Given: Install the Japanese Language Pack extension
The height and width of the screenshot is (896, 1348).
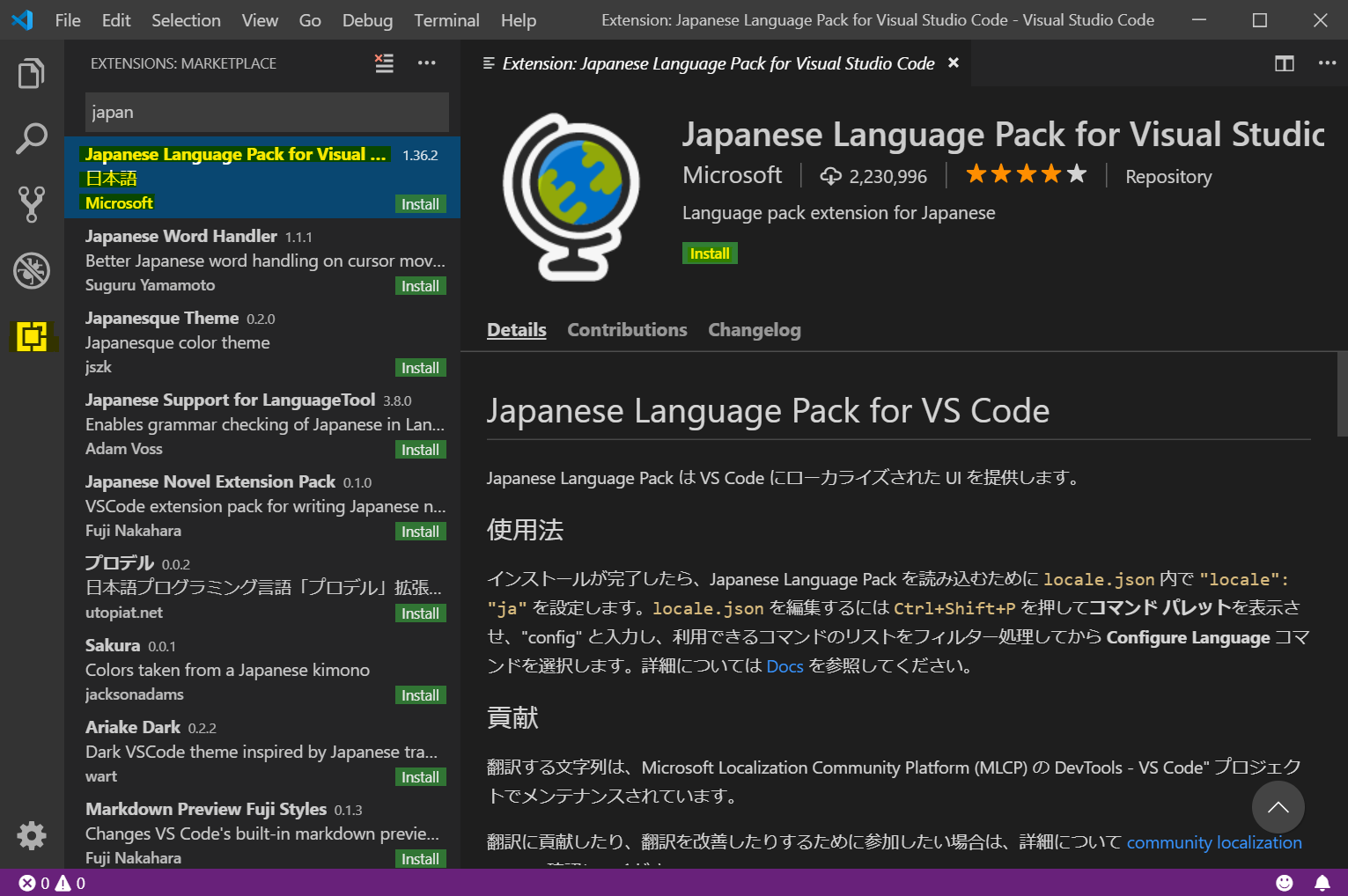Looking at the screenshot, I should [x=710, y=253].
